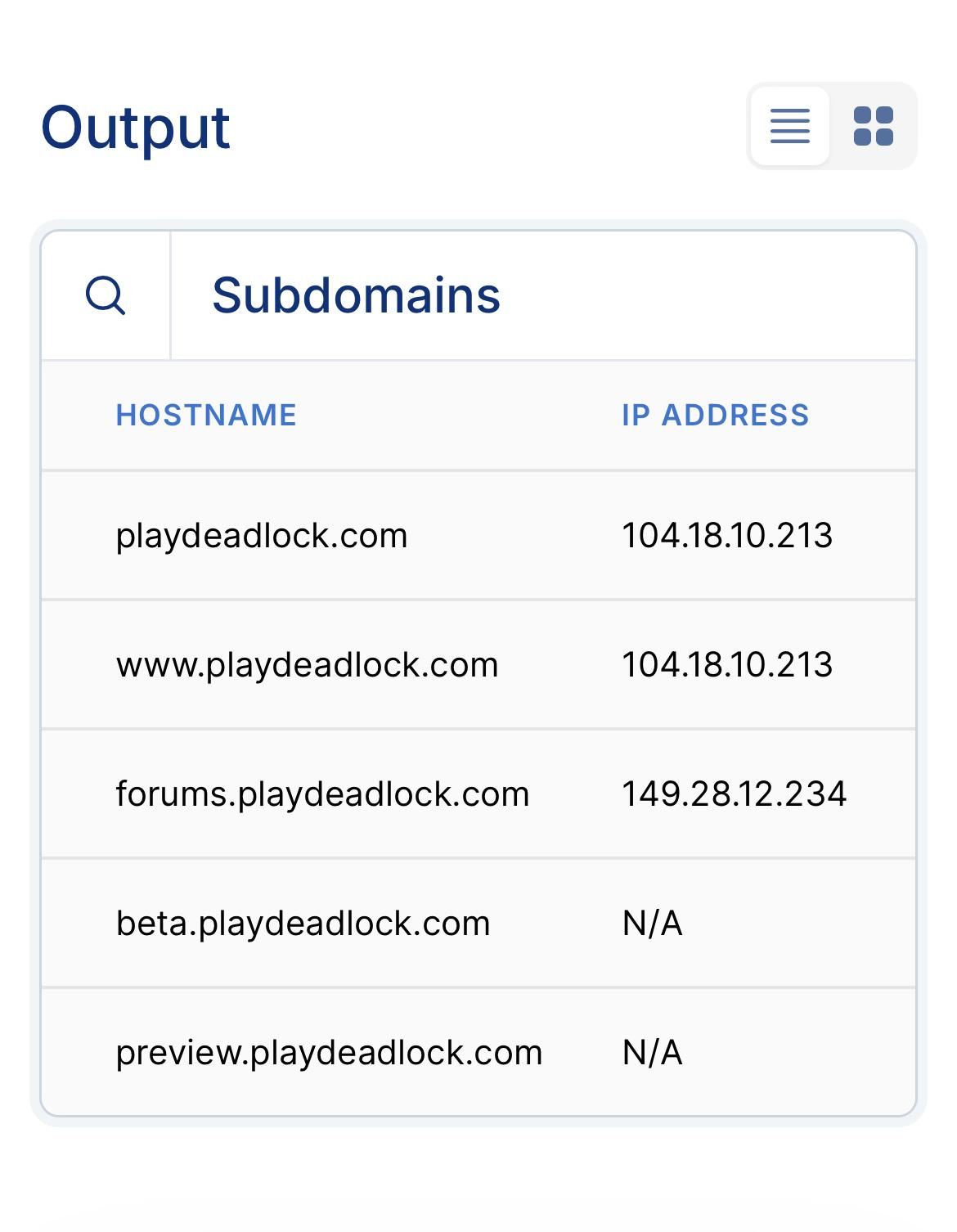Switch to grid view layout

[873, 126]
